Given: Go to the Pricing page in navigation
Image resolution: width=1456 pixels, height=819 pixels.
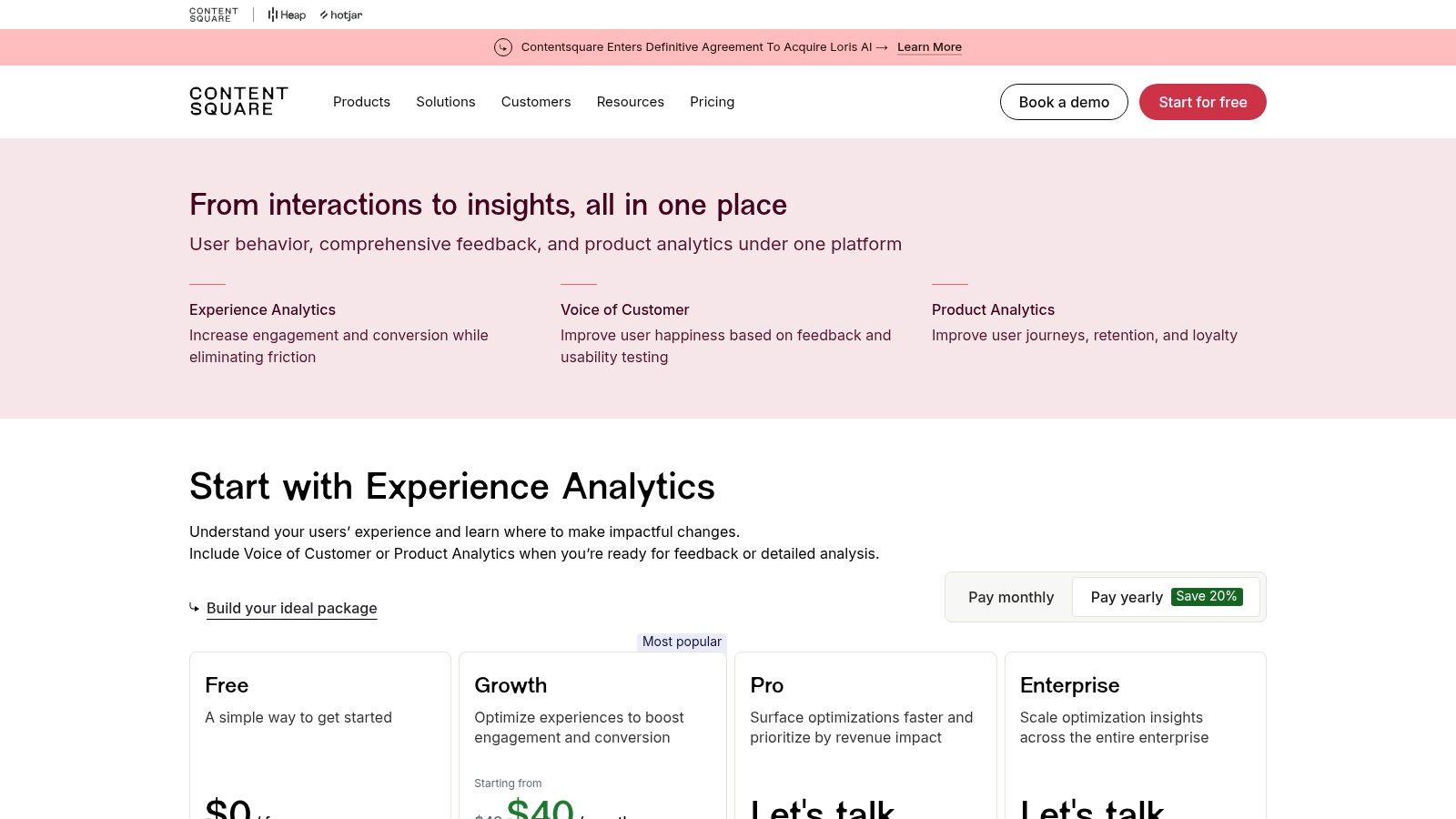Looking at the screenshot, I should (x=712, y=102).
